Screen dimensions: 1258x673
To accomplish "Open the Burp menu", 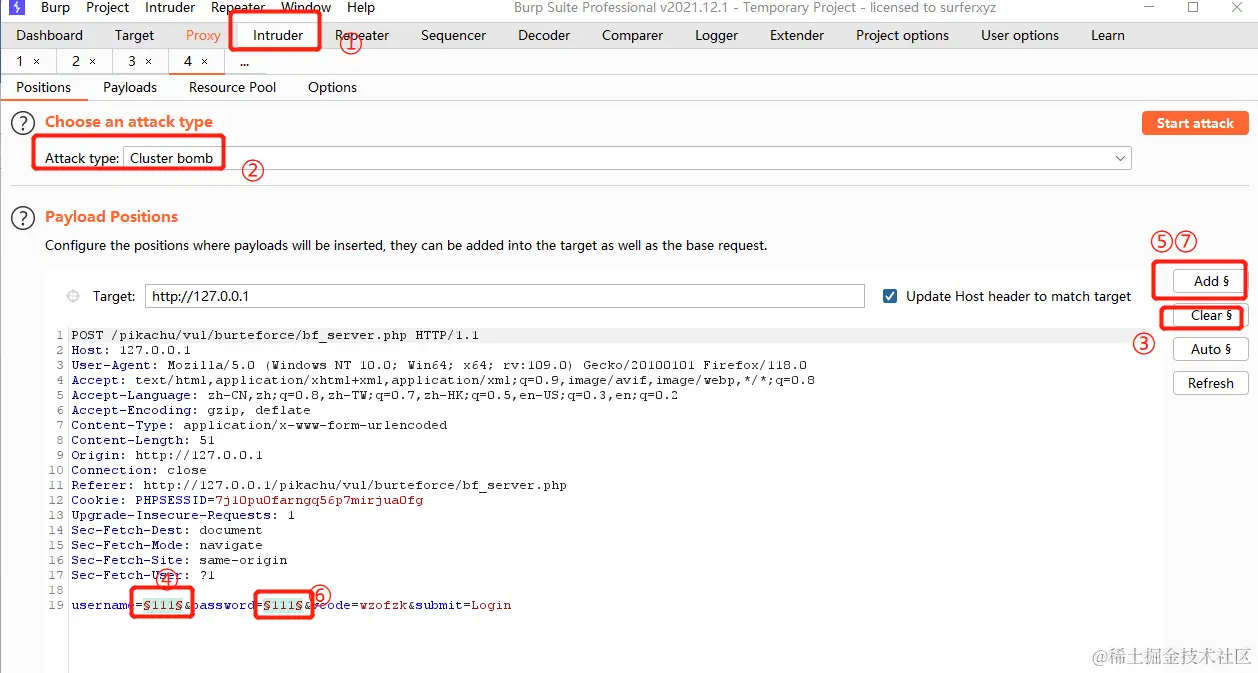I will [55, 7].
